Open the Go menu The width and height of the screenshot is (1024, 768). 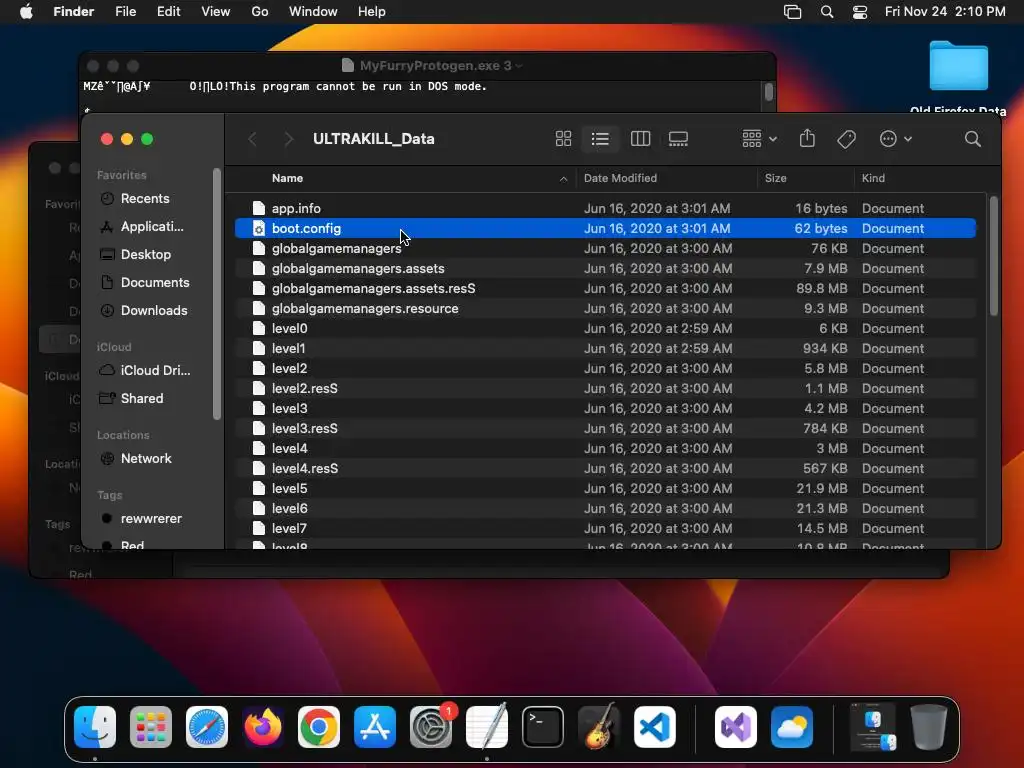[260, 12]
